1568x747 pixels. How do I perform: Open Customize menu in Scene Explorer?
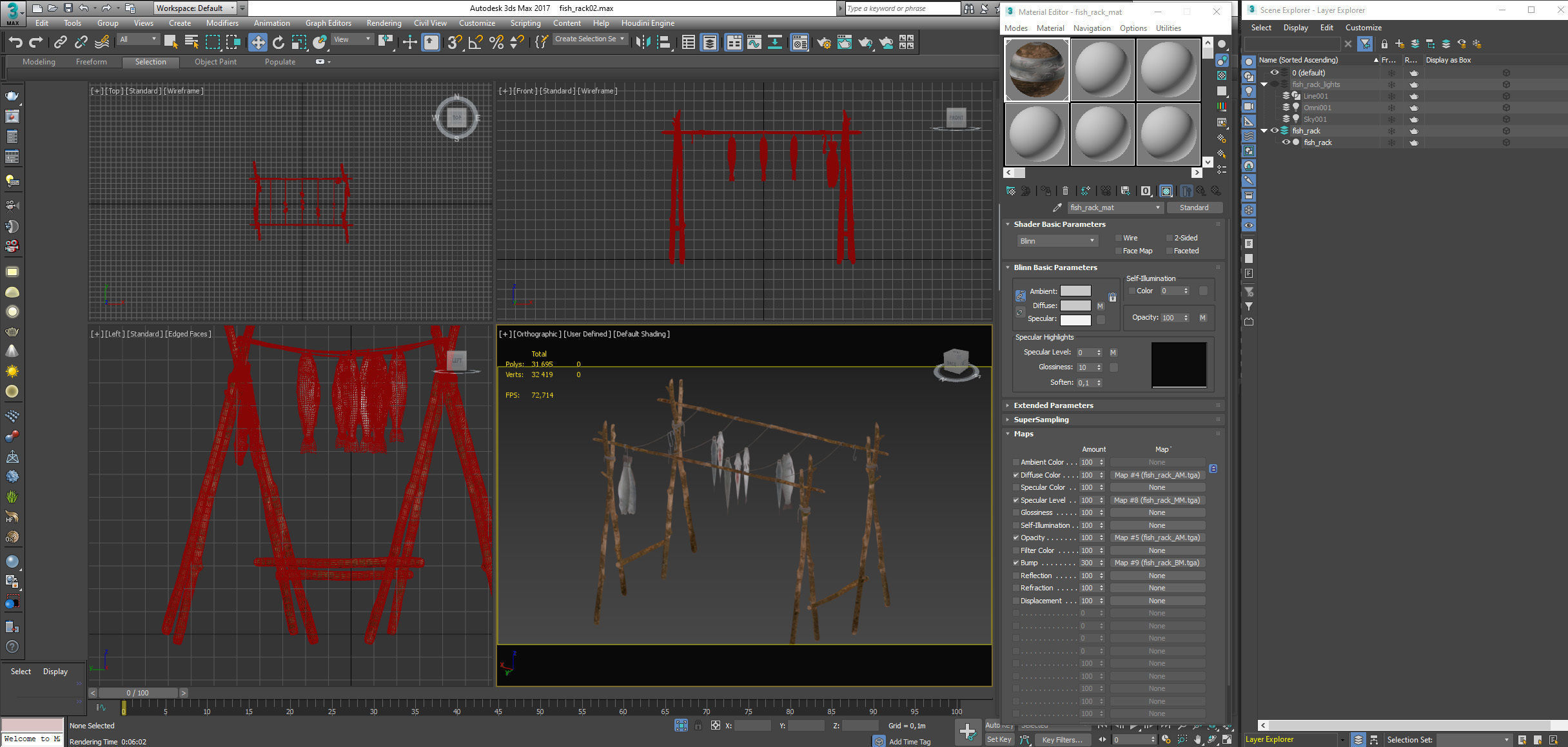pyautogui.click(x=1363, y=28)
